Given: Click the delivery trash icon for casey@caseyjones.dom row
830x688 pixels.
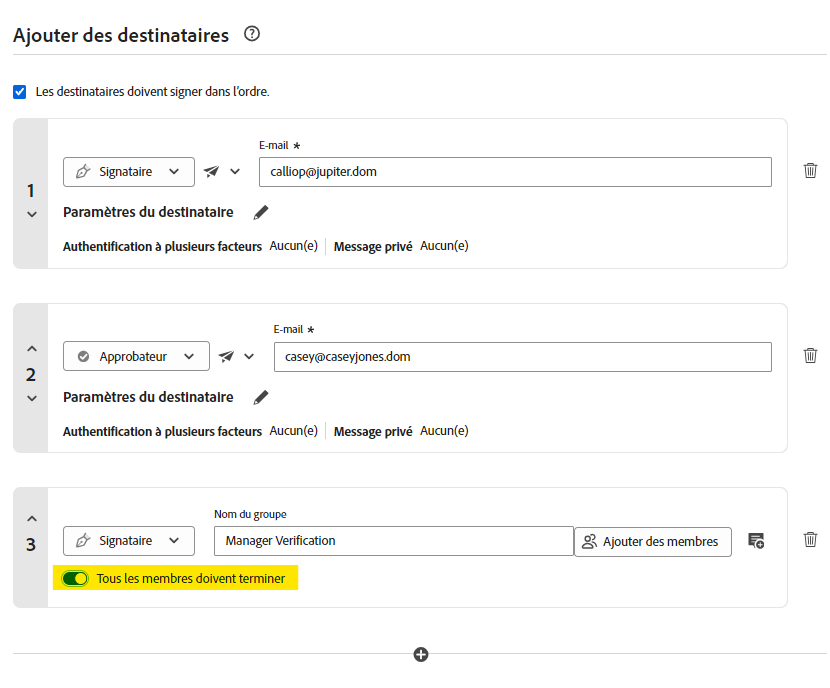Looking at the screenshot, I should (810, 356).
